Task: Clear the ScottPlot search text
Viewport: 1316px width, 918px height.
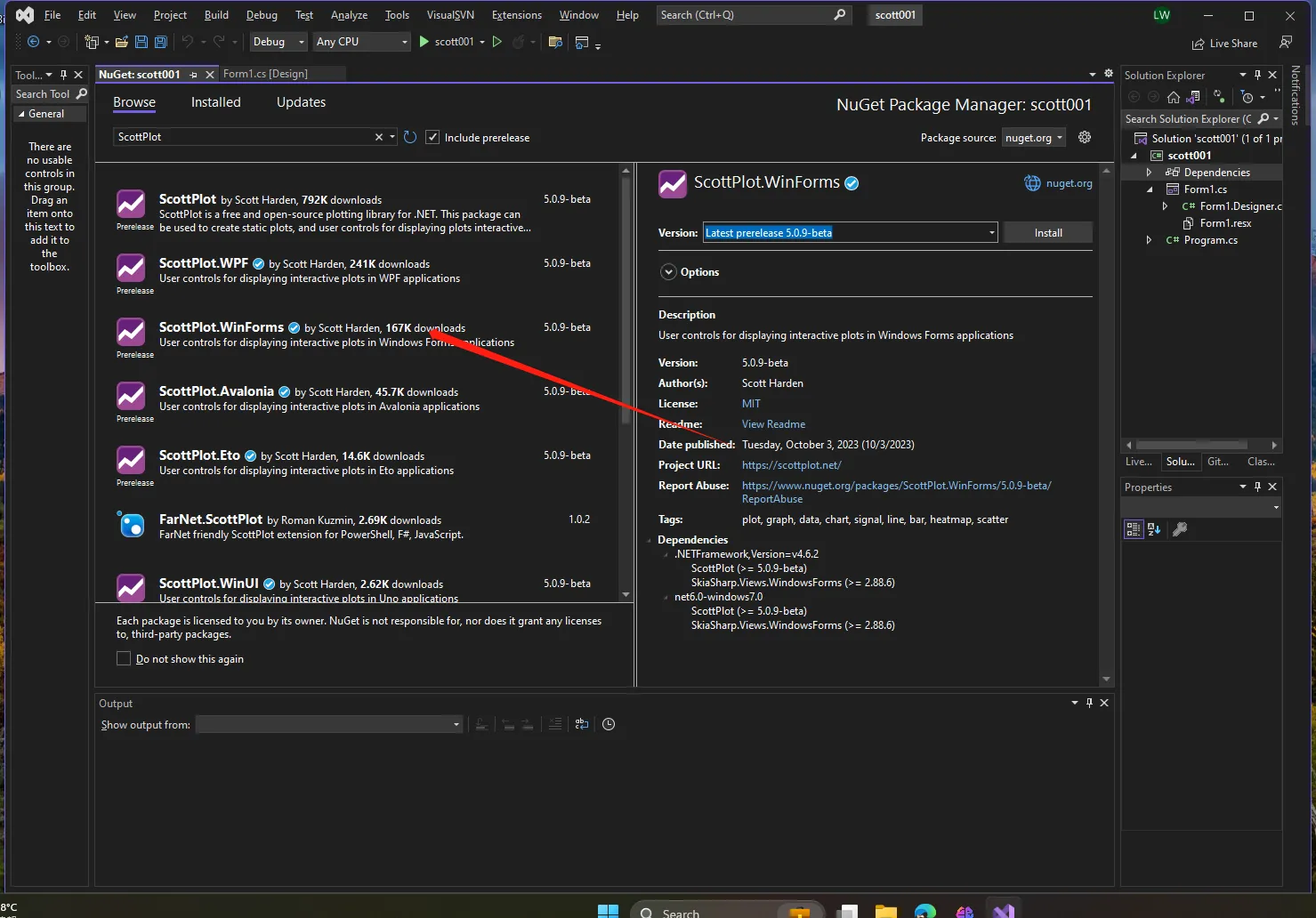Action: pyautogui.click(x=379, y=137)
